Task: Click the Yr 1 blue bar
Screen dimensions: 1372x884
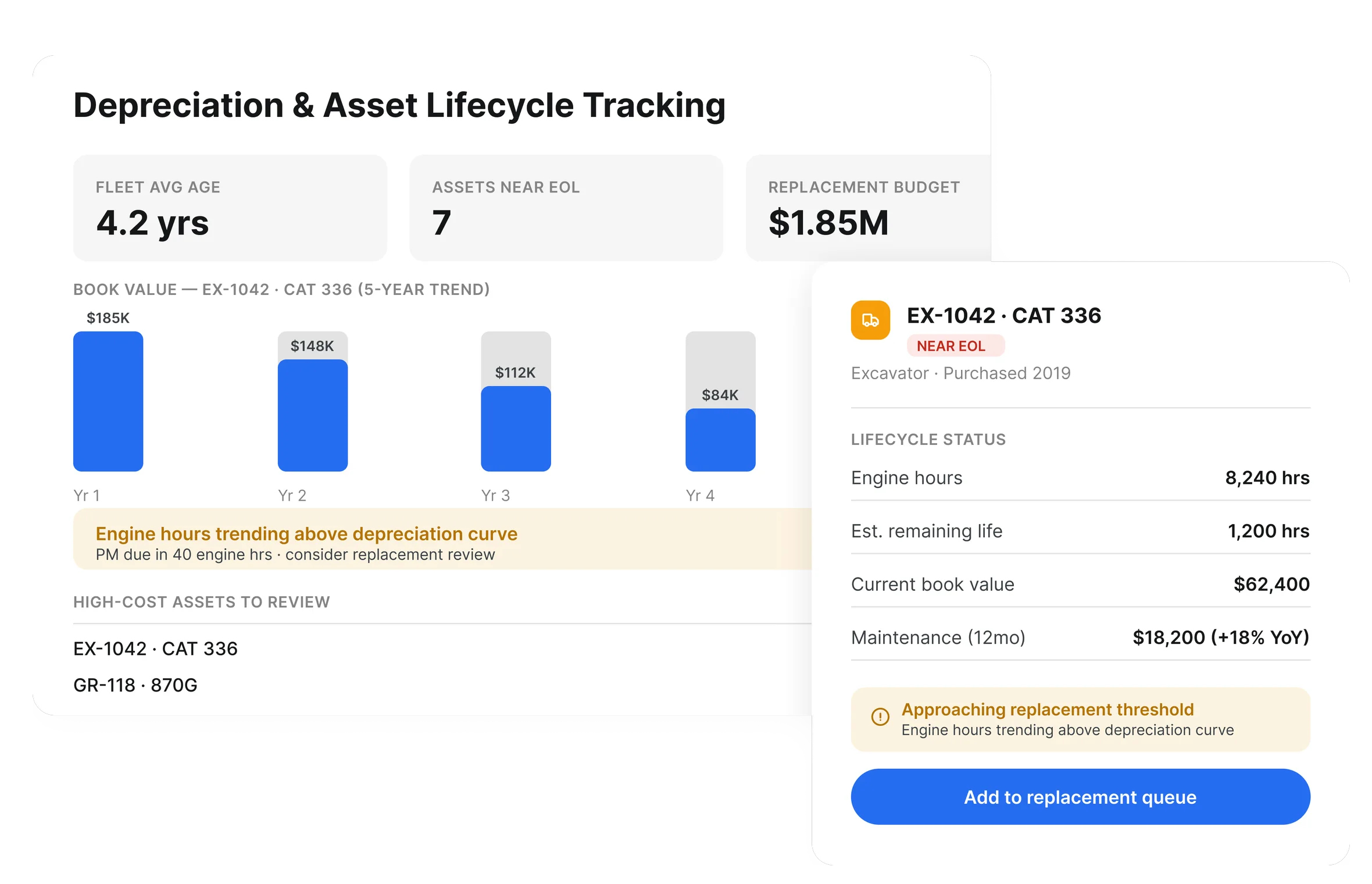Action: point(108,401)
